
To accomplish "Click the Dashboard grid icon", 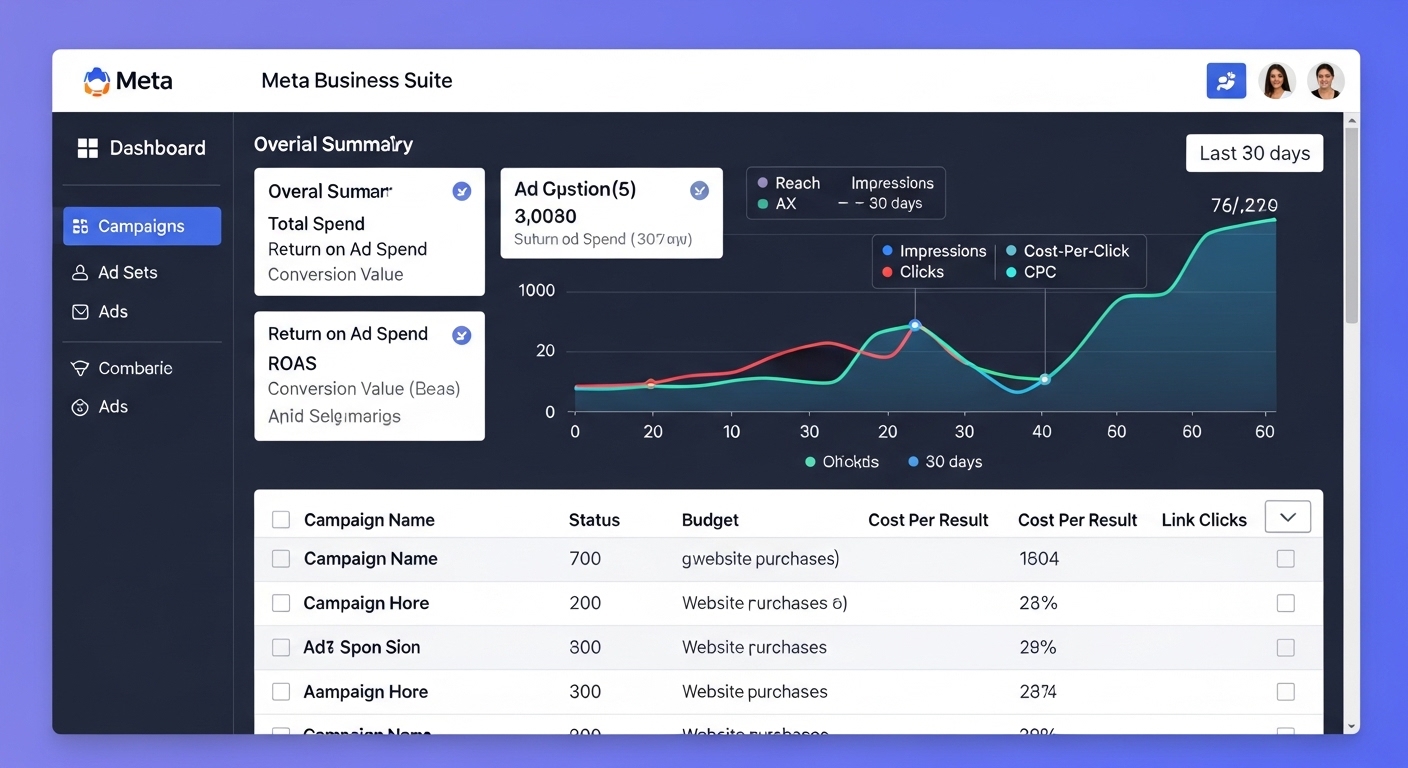I will coord(88,148).
